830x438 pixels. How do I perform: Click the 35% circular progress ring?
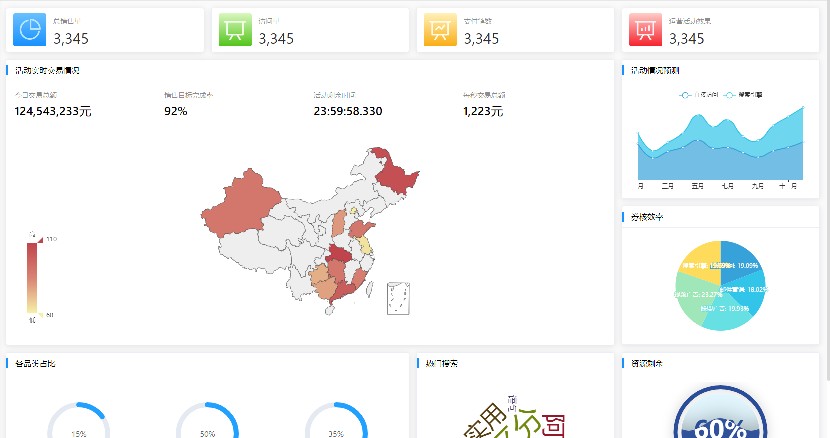336,421
